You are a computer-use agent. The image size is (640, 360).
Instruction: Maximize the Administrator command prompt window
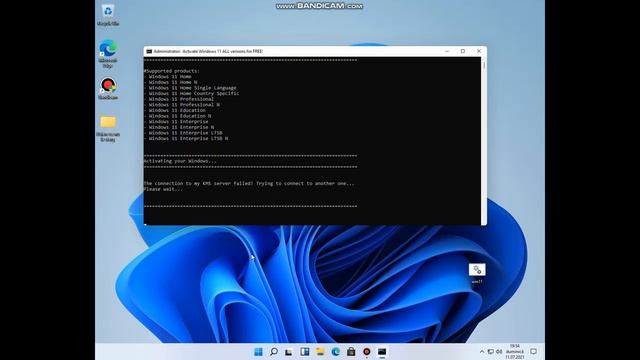[x=463, y=51]
